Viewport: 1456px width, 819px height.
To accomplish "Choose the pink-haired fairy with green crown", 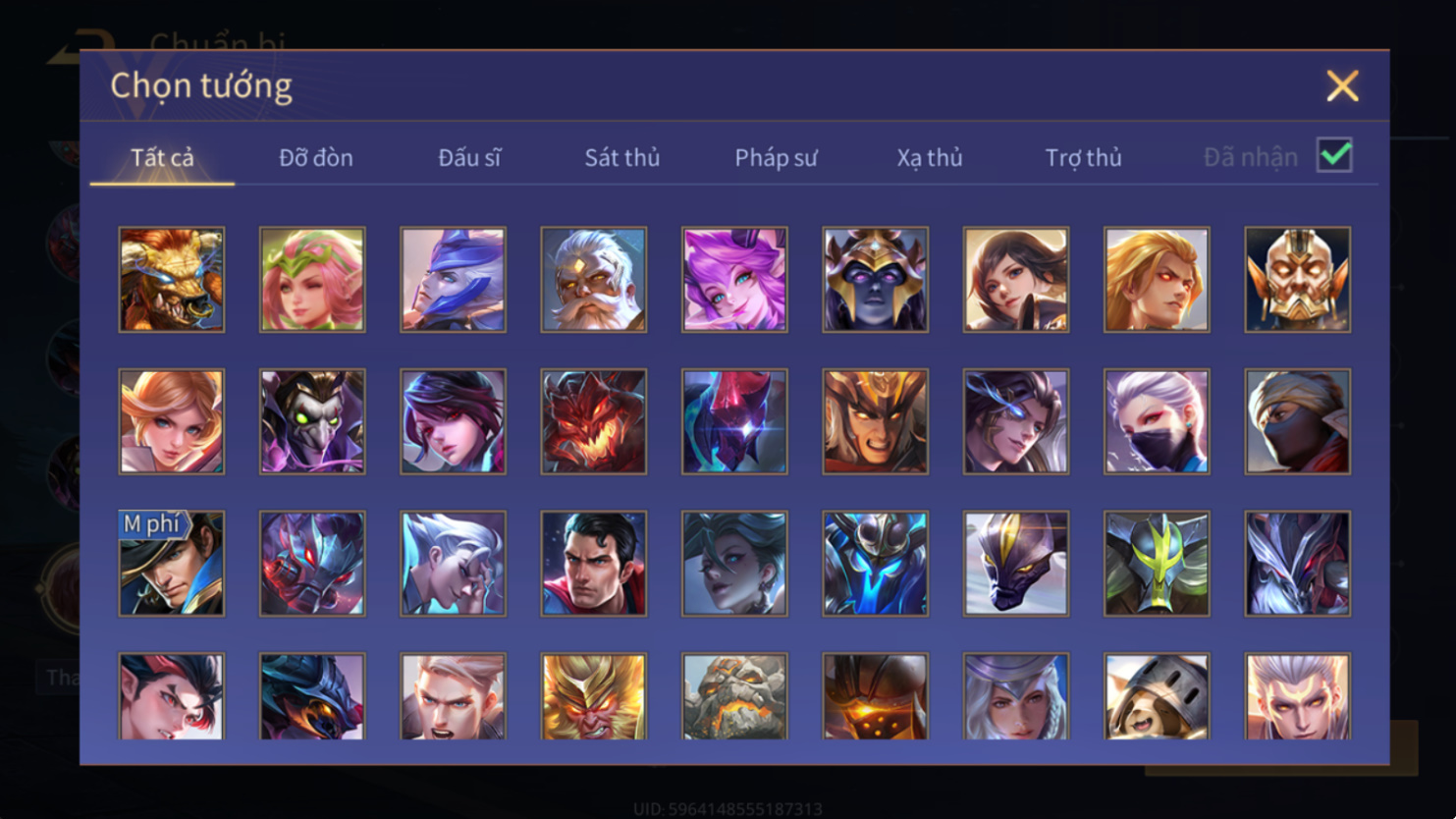I will tap(312, 280).
